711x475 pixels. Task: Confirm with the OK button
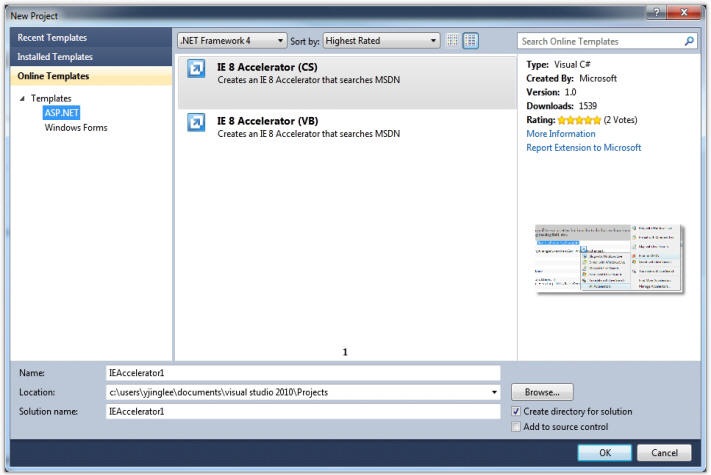click(x=604, y=453)
